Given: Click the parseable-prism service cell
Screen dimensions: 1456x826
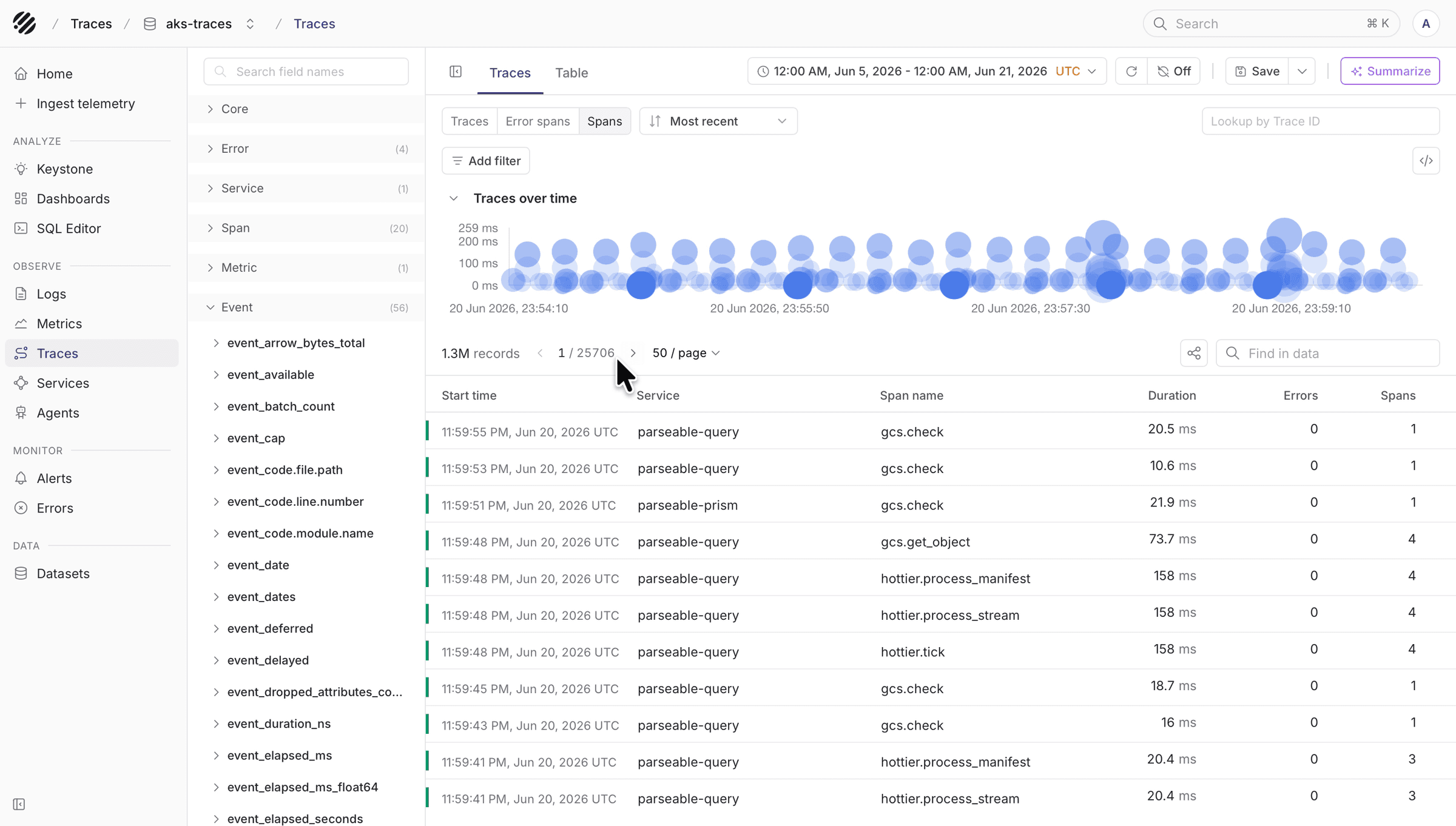Looking at the screenshot, I should point(687,505).
